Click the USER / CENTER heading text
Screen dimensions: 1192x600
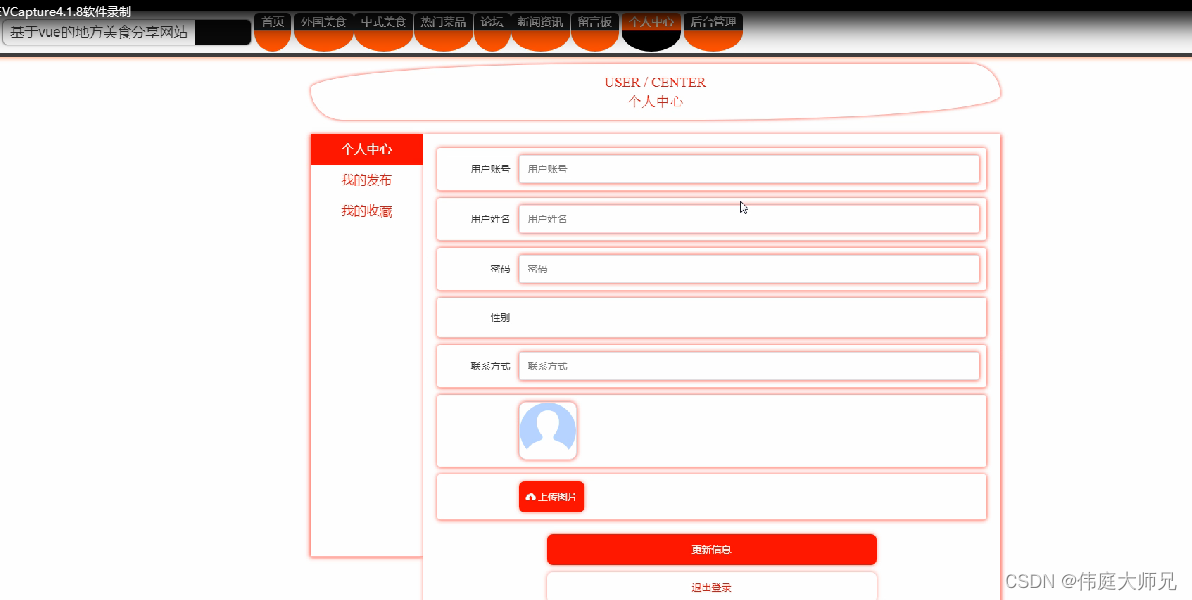655,82
